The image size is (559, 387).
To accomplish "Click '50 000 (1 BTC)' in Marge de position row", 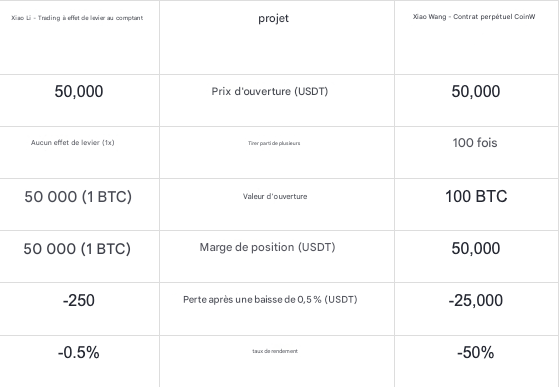I will 77,249.
